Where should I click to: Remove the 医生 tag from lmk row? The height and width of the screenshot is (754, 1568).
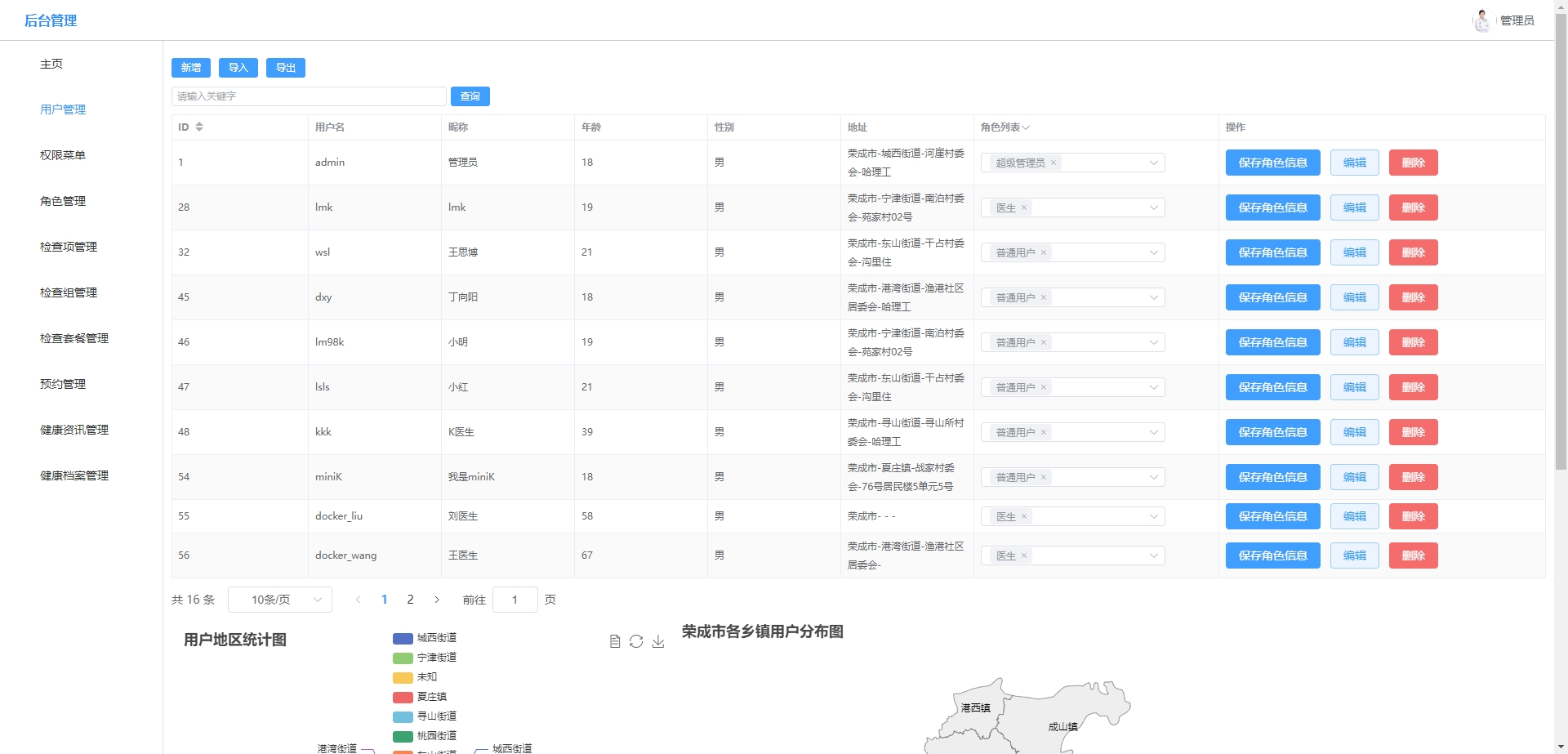(x=1024, y=207)
